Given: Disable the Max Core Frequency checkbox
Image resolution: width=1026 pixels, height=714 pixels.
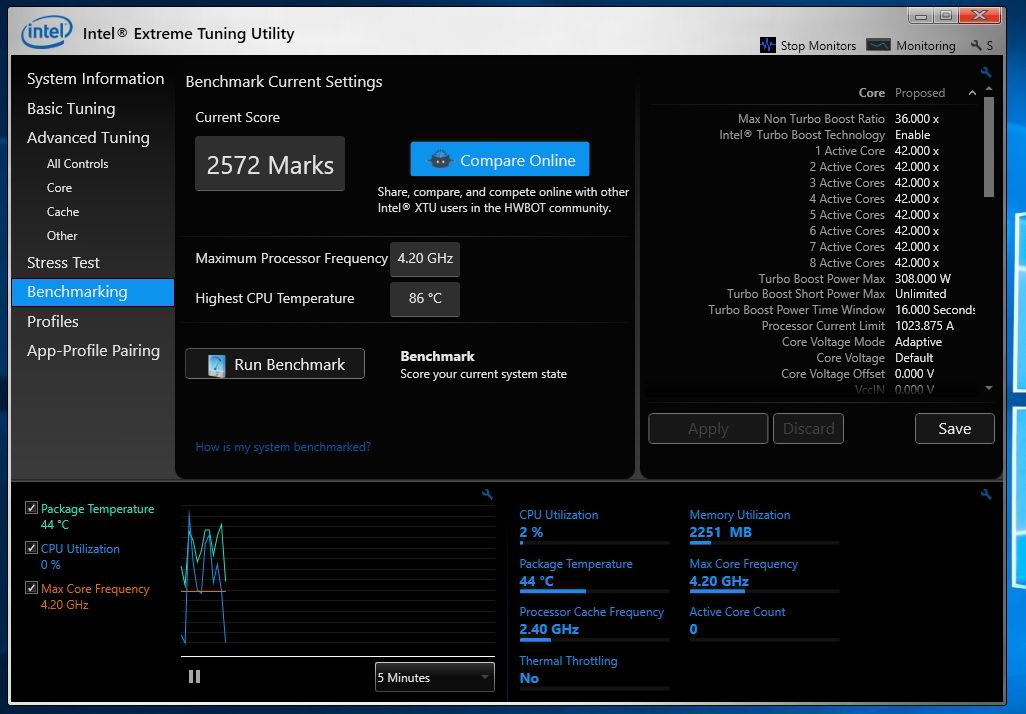Looking at the screenshot, I should point(32,588).
